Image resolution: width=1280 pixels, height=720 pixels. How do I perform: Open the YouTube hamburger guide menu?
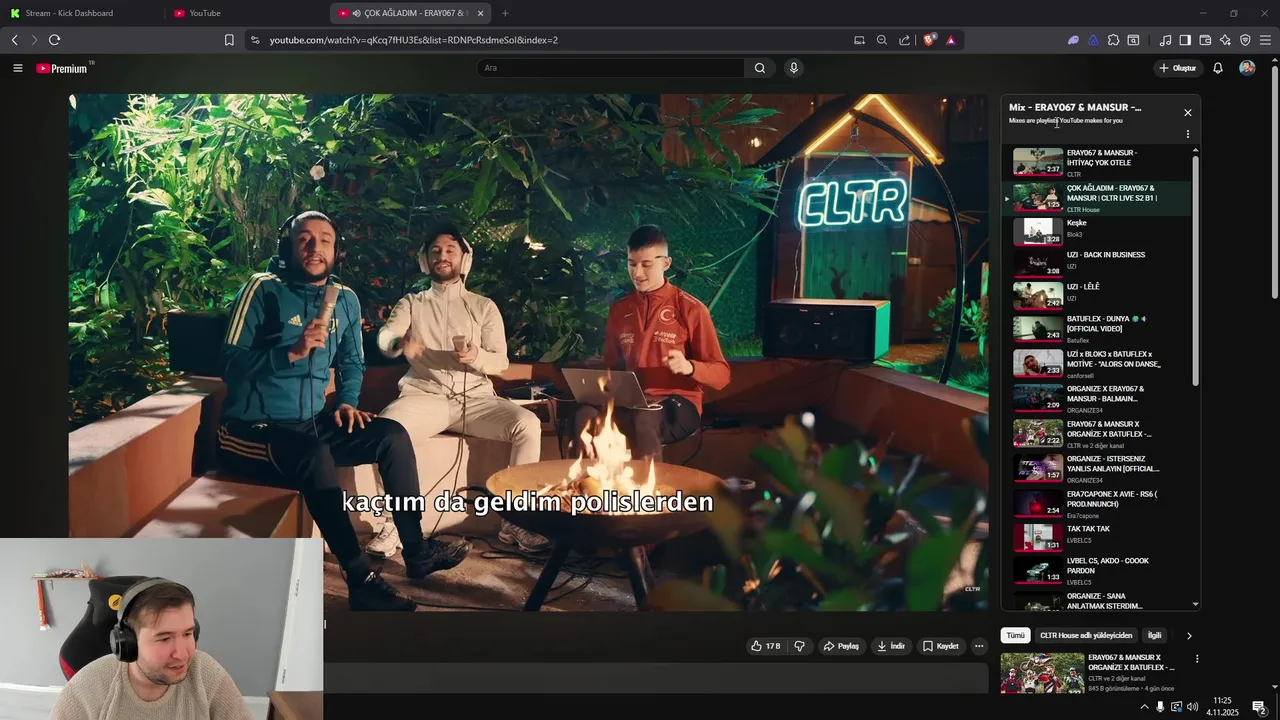point(17,68)
